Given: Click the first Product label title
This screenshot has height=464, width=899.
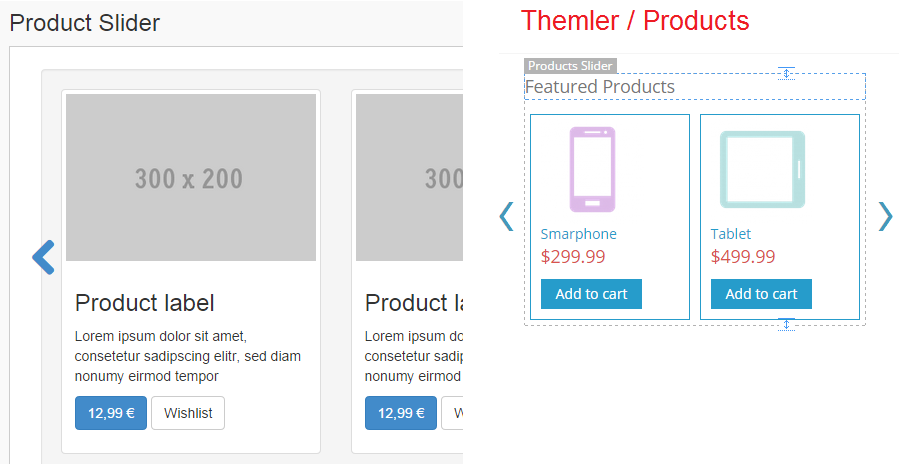Looking at the screenshot, I should pyautogui.click(x=145, y=303).
